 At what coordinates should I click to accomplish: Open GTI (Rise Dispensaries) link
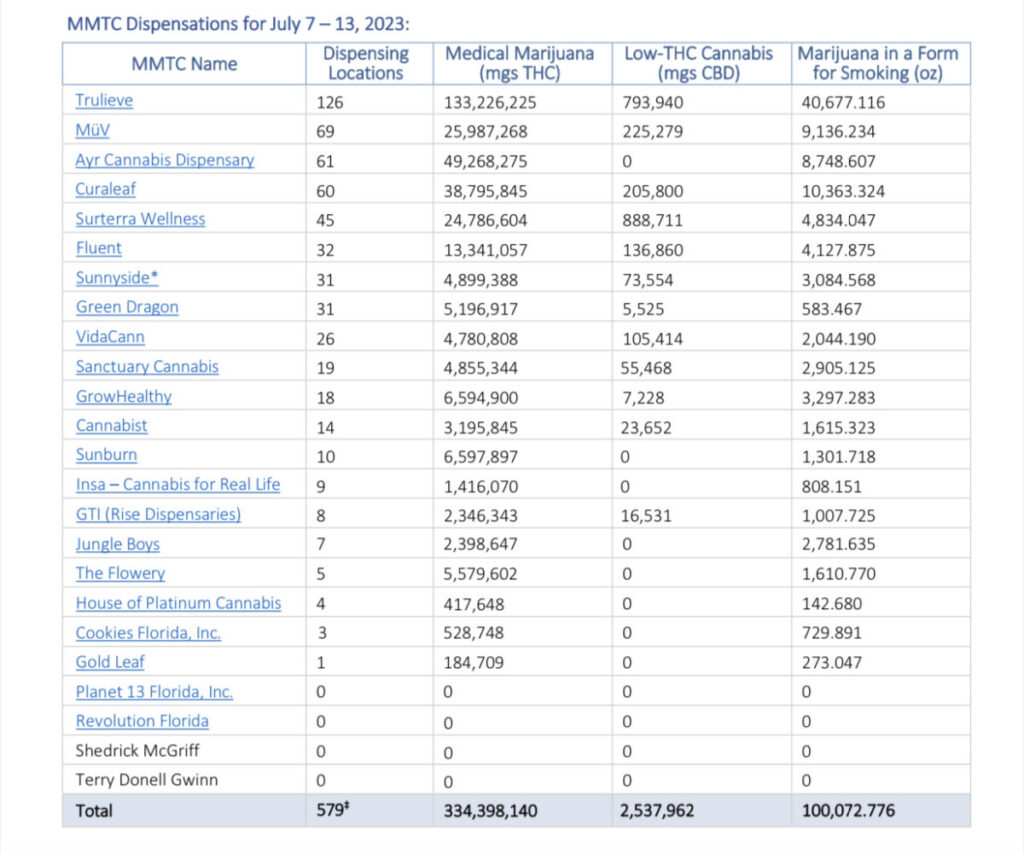(158, 514)
